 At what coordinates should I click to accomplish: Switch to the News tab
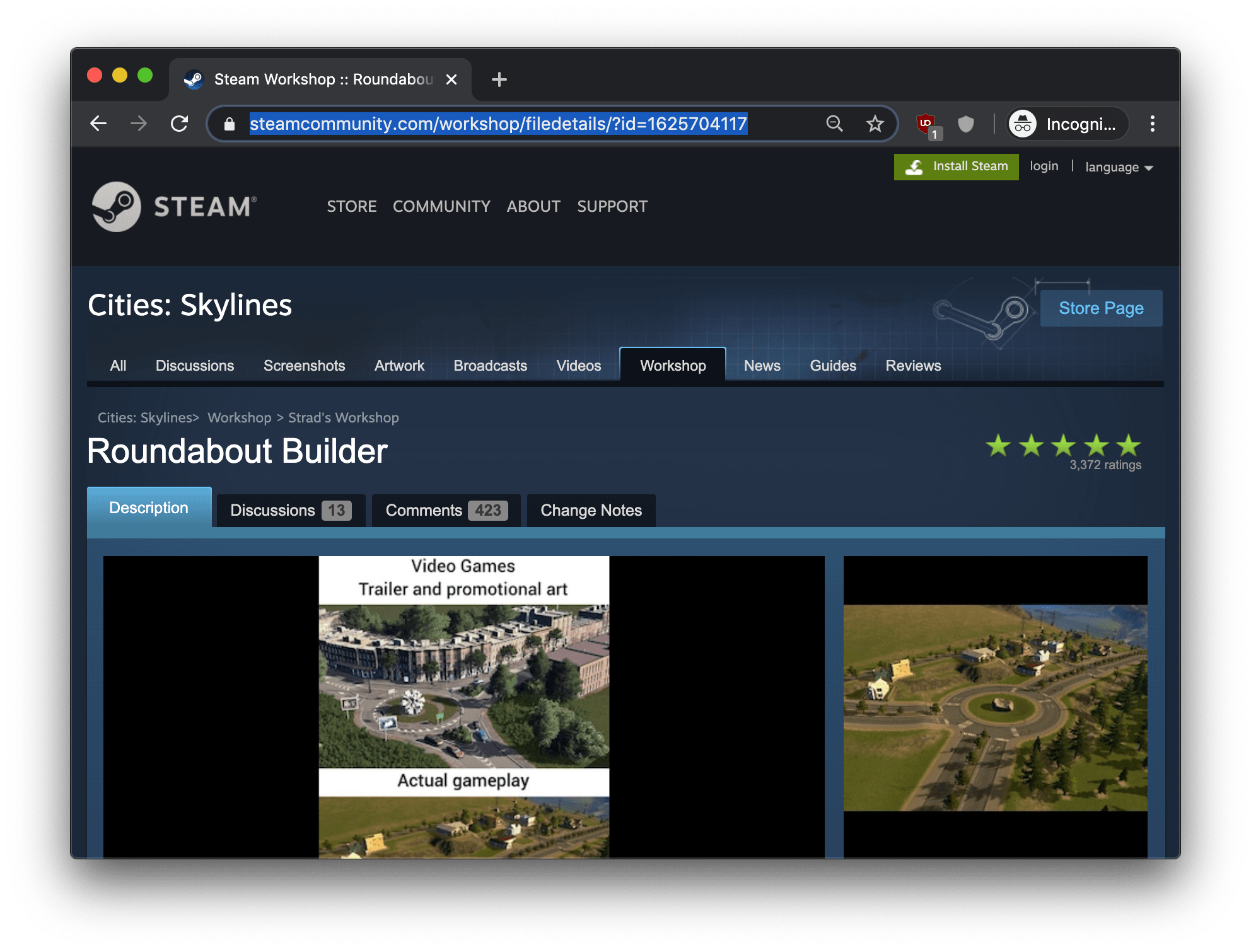coord(762,366)
